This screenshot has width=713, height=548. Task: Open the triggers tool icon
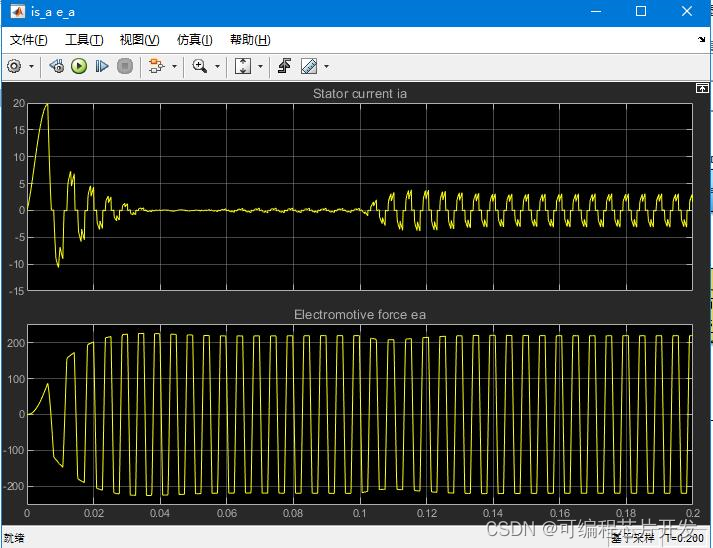coord(285,66)
